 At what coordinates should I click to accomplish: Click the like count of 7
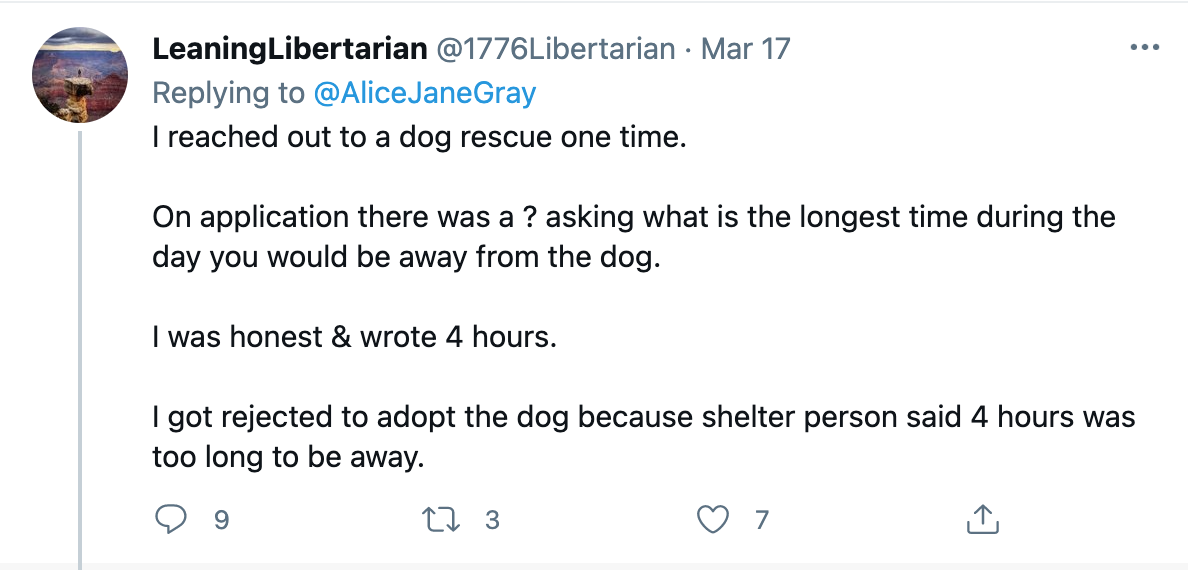click(761, 520)
